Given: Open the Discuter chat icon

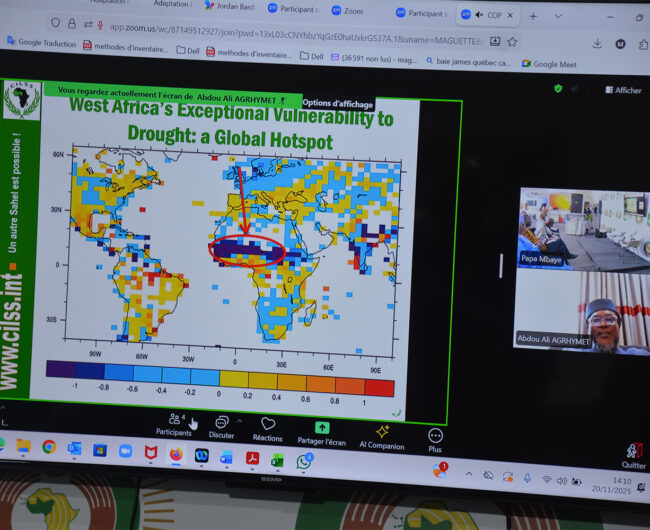Looking at the screenshot, I should pos(221,423).
